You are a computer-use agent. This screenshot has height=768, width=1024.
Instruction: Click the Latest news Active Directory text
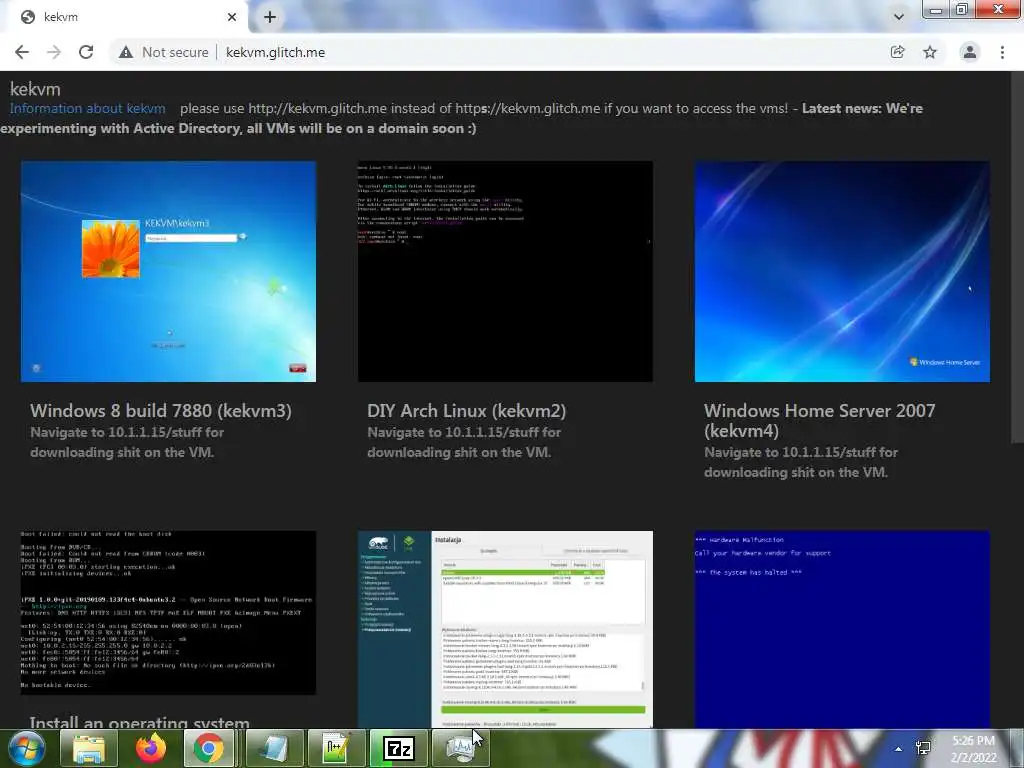click(462, 118)
